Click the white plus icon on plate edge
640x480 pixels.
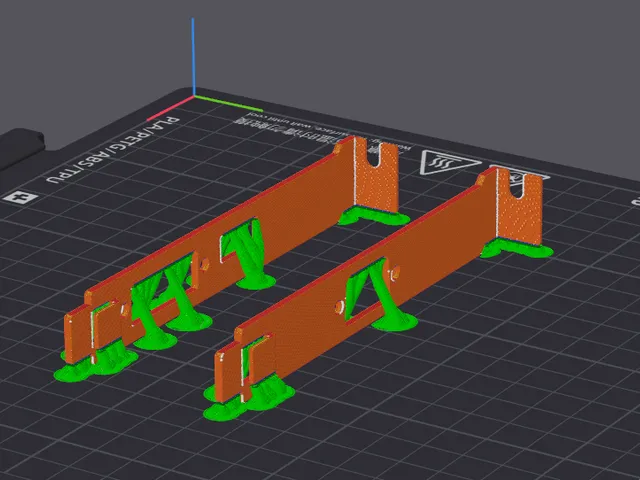coord(21,197)
